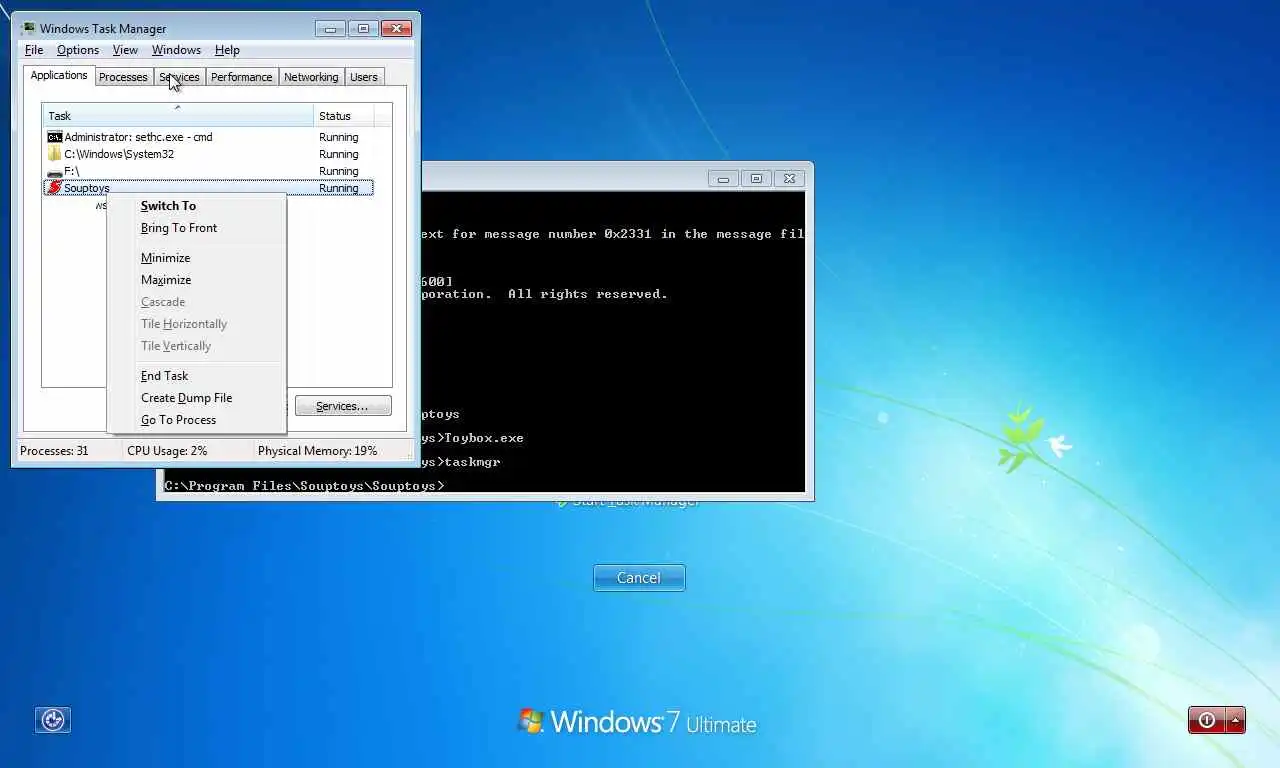Click the Services... button

343,406
